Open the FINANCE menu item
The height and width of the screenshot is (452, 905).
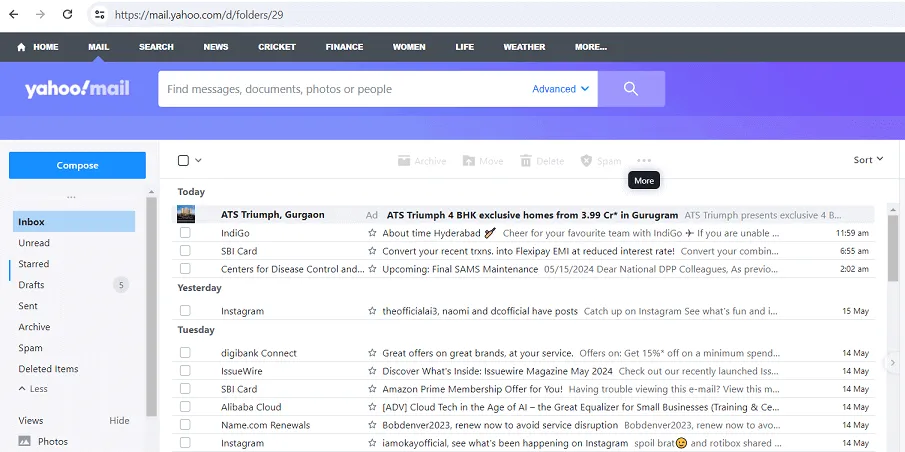click(344, 47)
